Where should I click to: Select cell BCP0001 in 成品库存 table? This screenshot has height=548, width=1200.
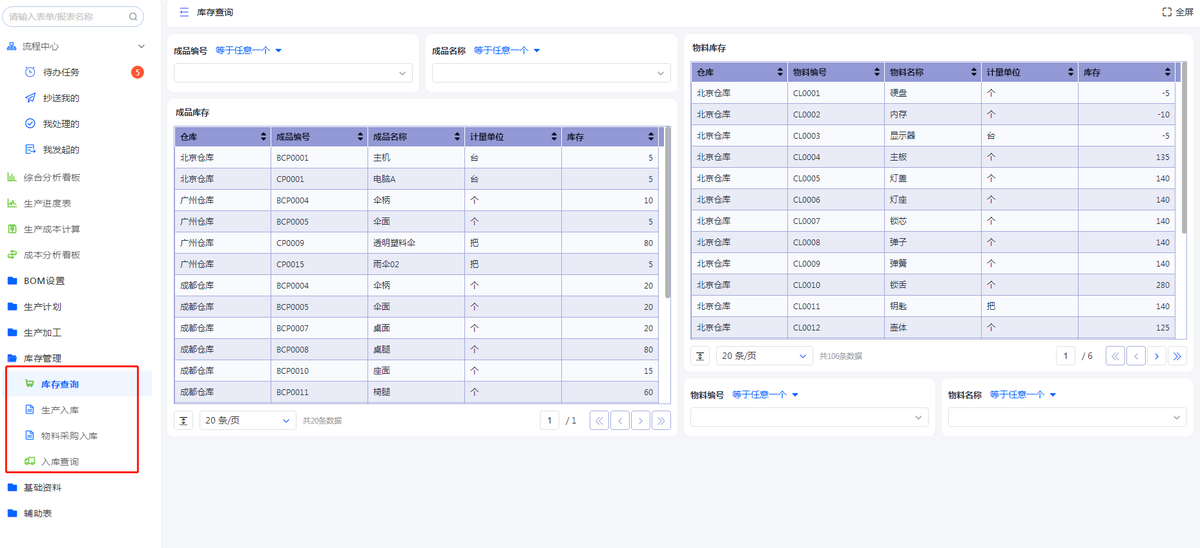coord(319,158)
